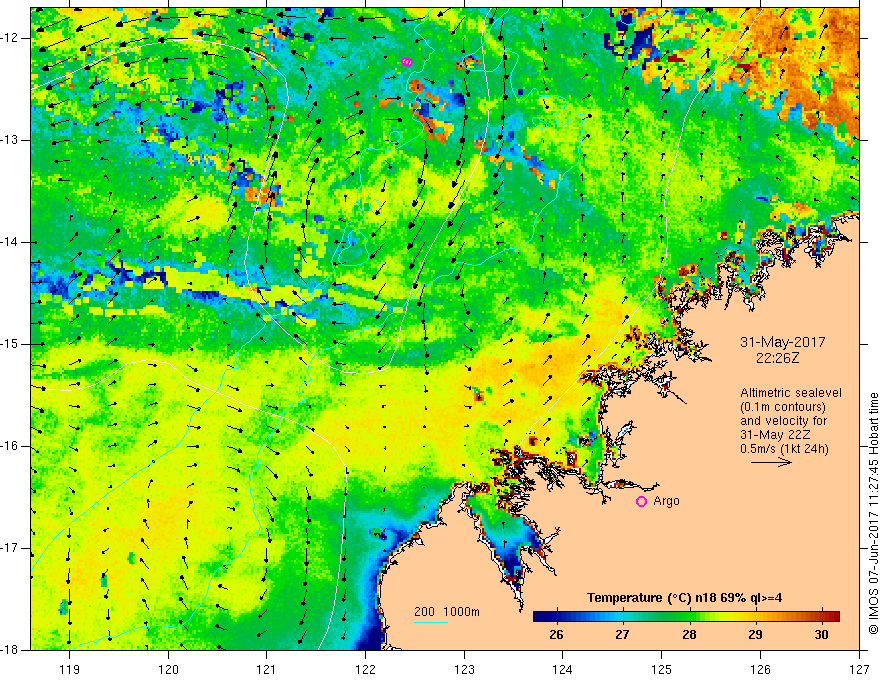
Task: Click longitude axis label '122'
Action: click(x=365, y=669)
